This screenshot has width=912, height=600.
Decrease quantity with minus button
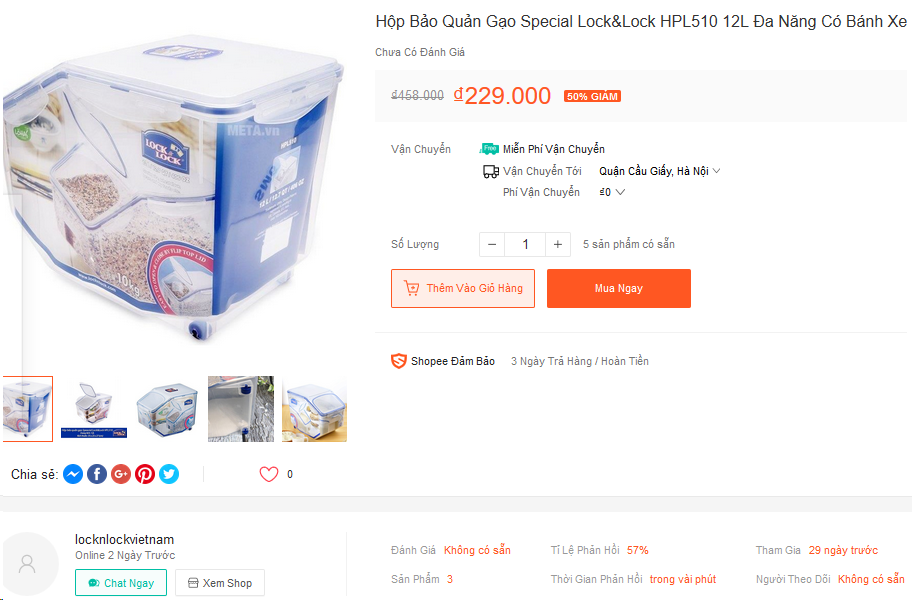coord(492,244)
